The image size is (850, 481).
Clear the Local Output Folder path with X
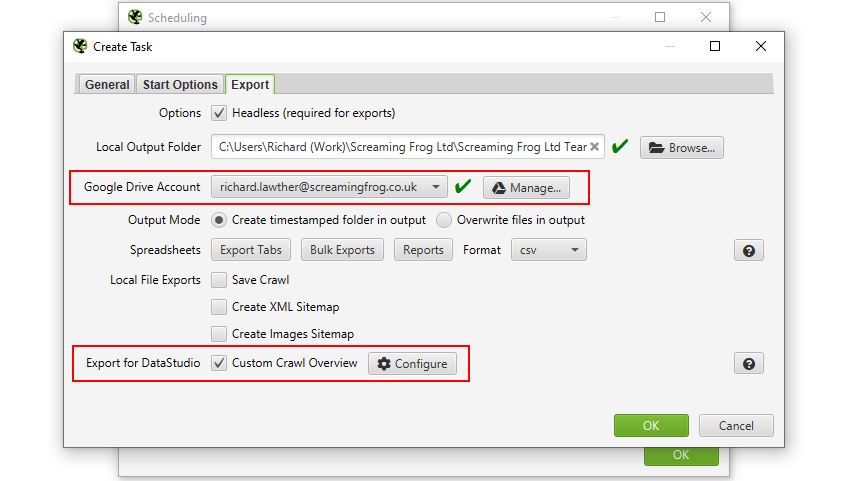(594, 147)
